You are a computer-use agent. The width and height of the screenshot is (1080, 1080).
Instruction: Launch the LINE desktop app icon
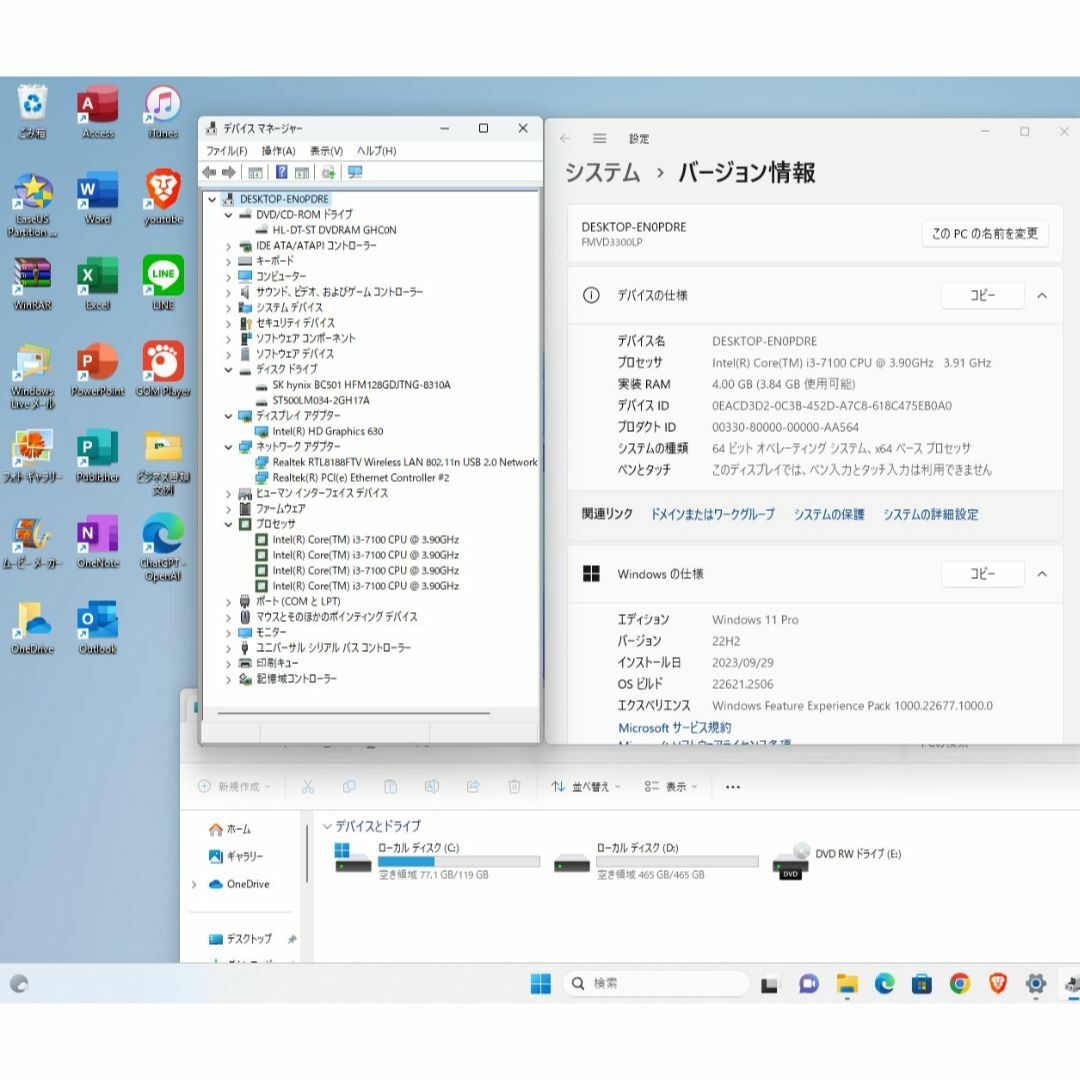tap(163, 284)
